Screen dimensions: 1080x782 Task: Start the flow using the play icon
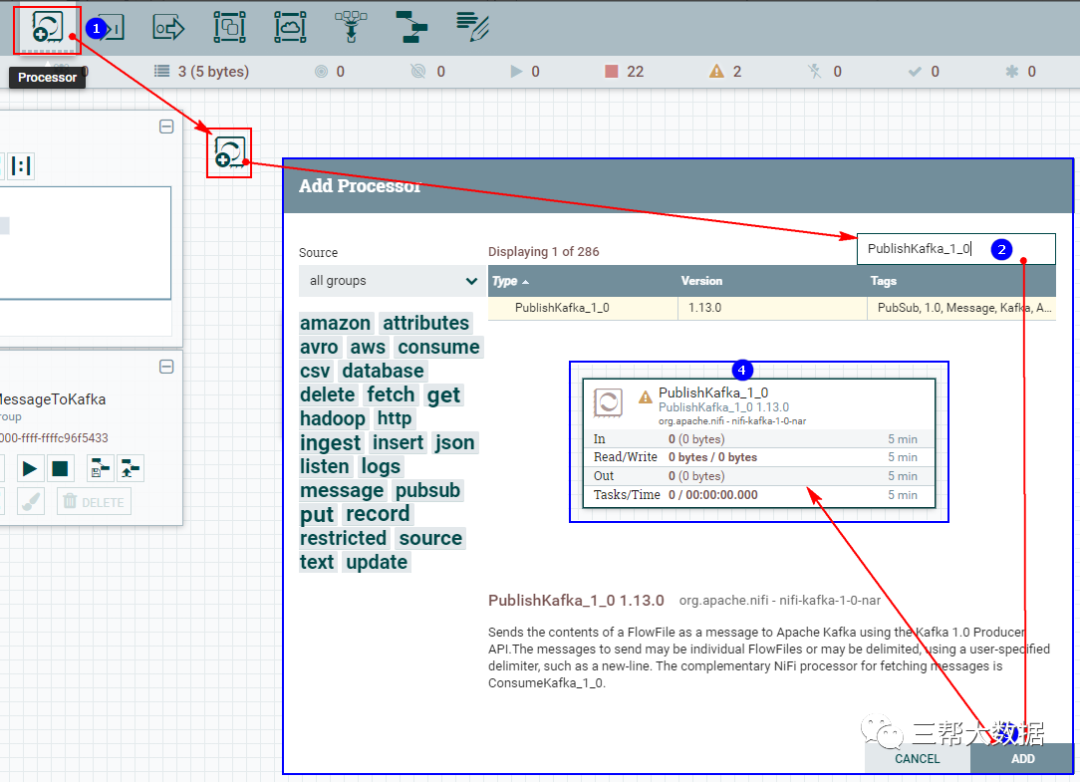point(30,468)
